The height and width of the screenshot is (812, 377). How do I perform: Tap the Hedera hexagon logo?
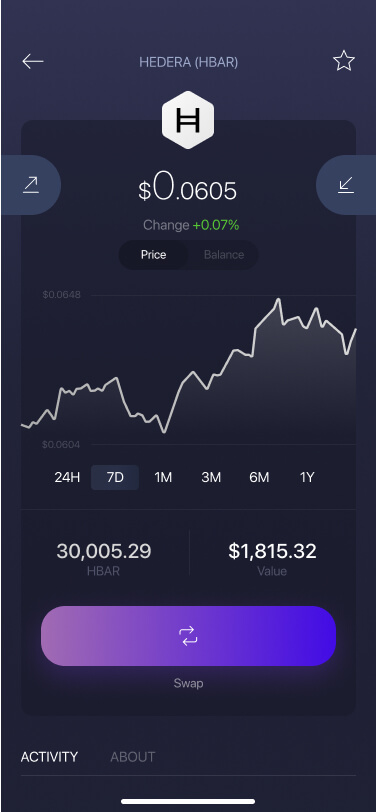tap(188, 120)
